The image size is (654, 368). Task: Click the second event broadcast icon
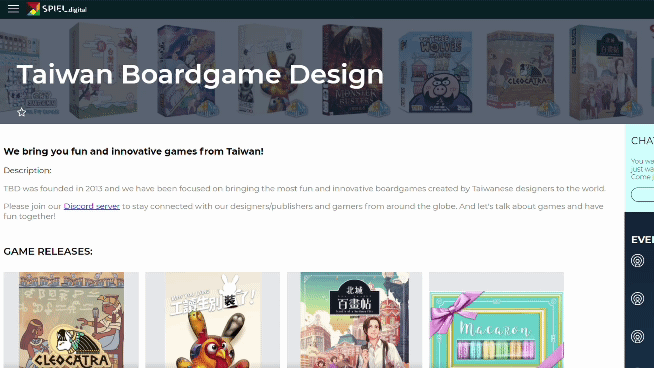coord(637,299)
